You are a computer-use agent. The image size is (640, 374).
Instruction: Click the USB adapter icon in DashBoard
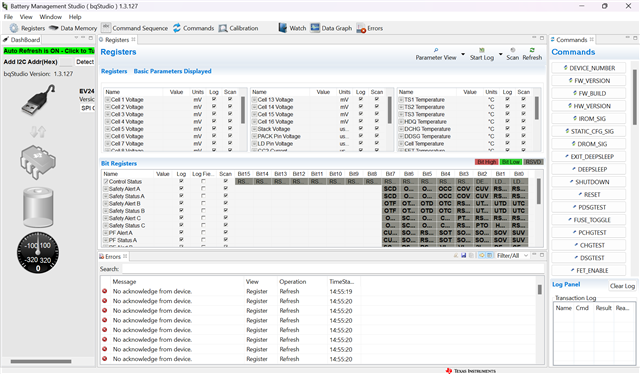tap(38, 99)
